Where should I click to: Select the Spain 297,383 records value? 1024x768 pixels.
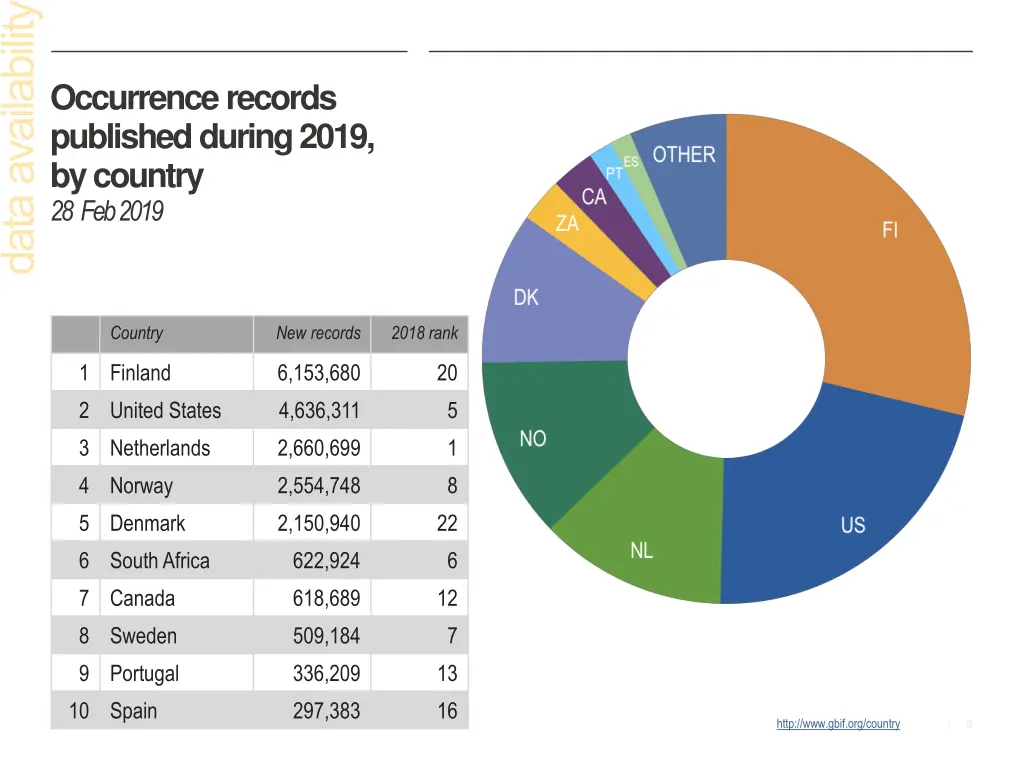pyautogui.click(x=326, y=711)
